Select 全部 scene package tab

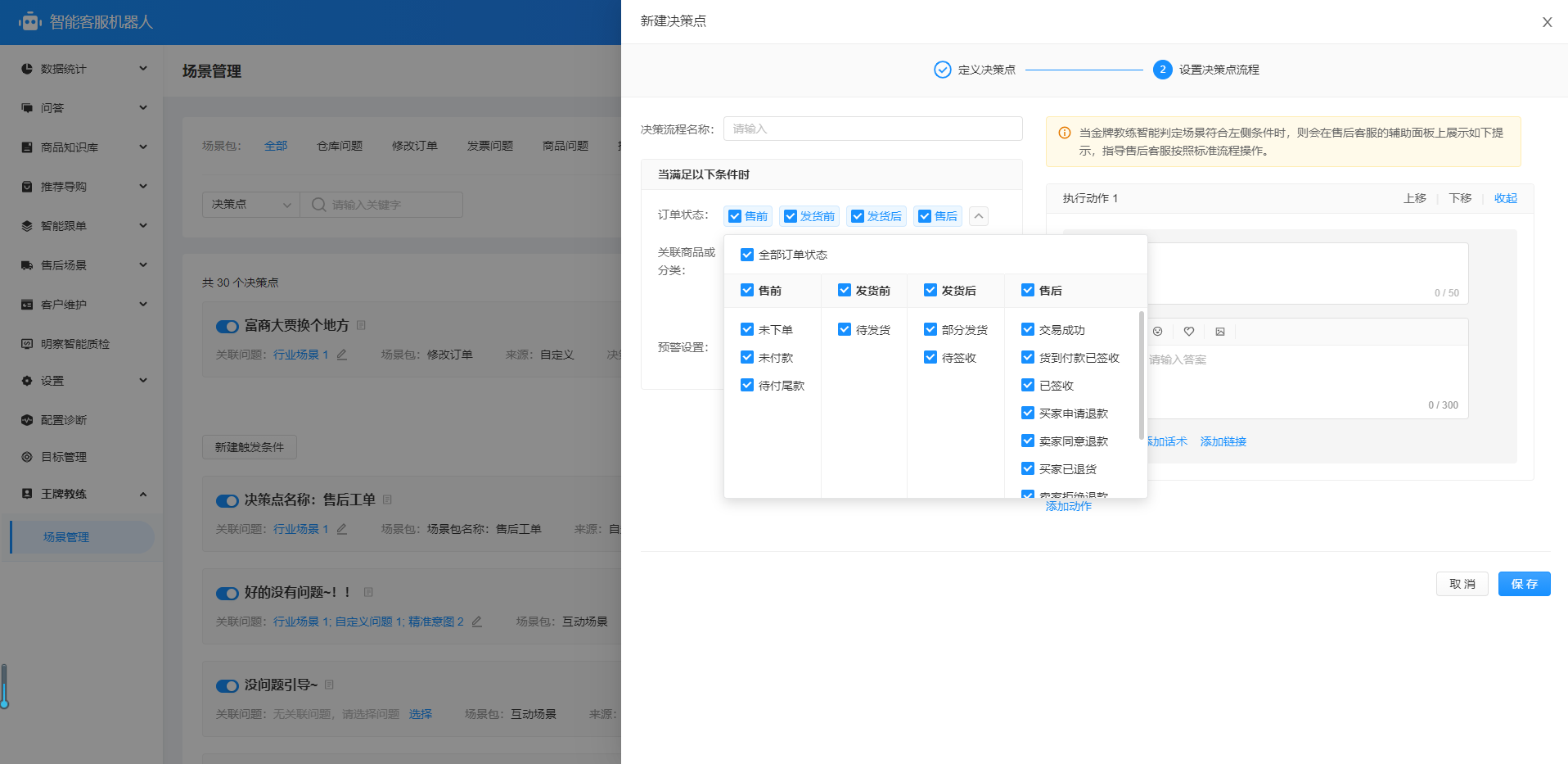[276, 146]
